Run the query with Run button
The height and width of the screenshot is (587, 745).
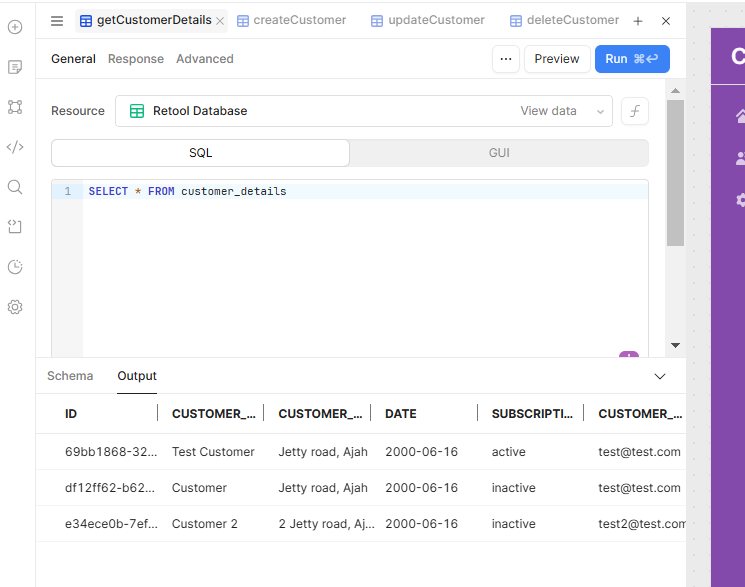(632, 59)
